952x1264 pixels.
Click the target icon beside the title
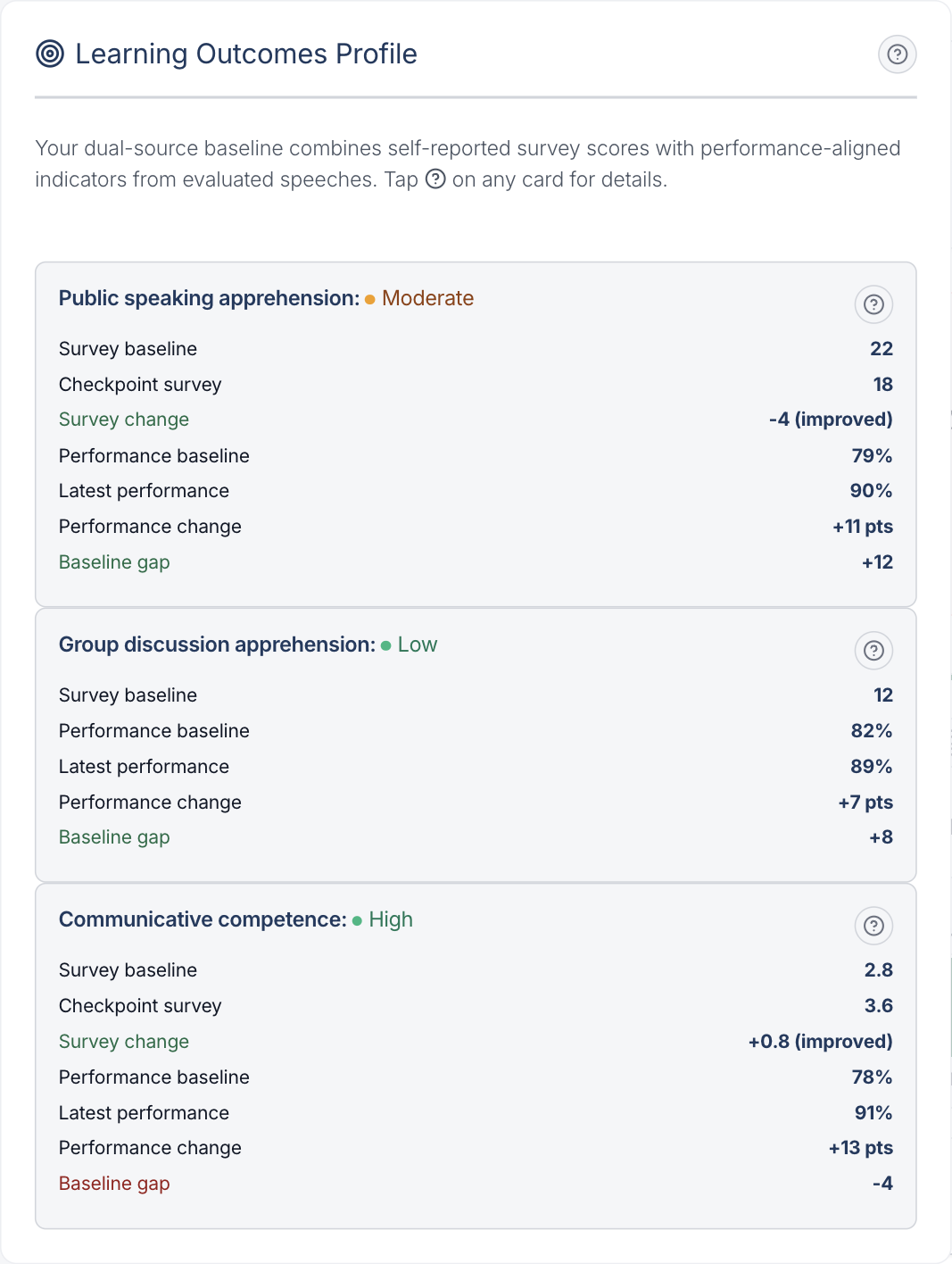[50, 54]
